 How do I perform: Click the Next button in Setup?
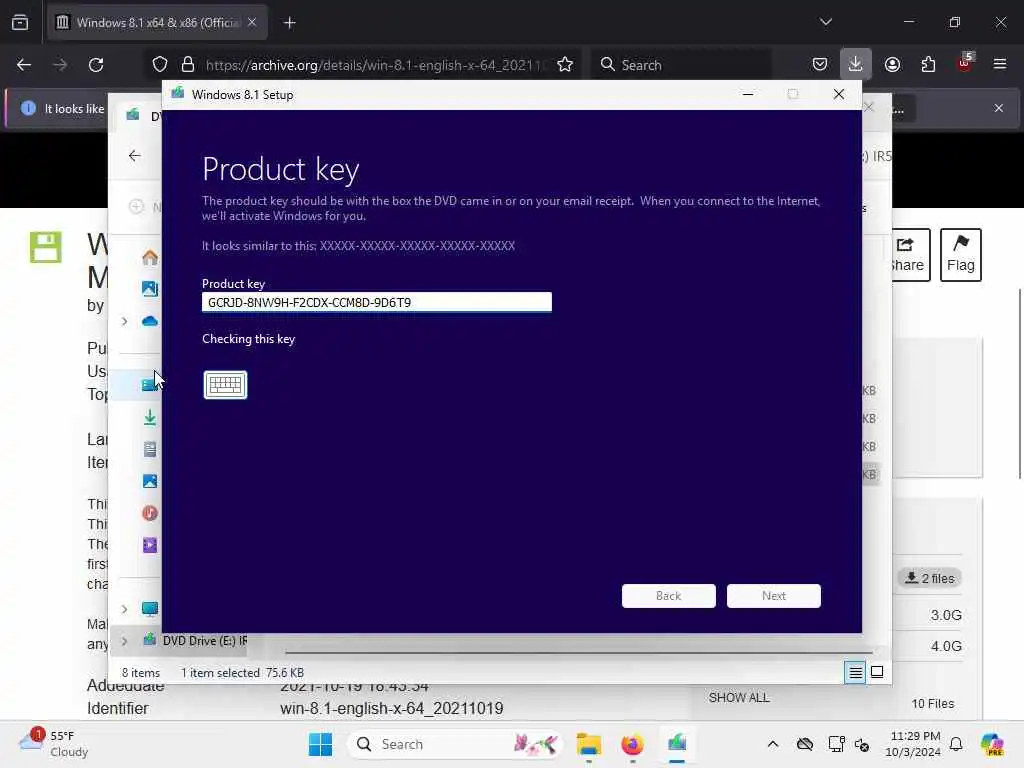(773, 596)
